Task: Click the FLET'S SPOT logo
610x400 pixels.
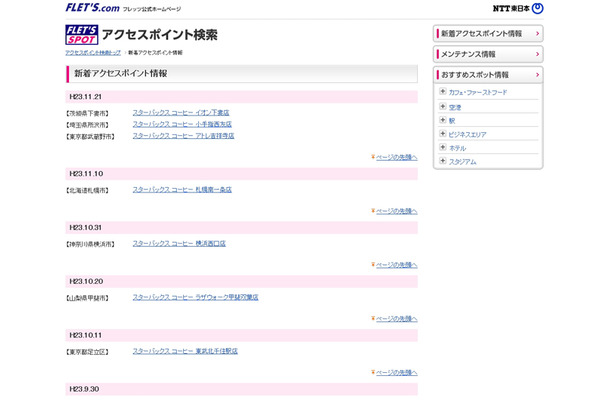Action: point(82,35)
